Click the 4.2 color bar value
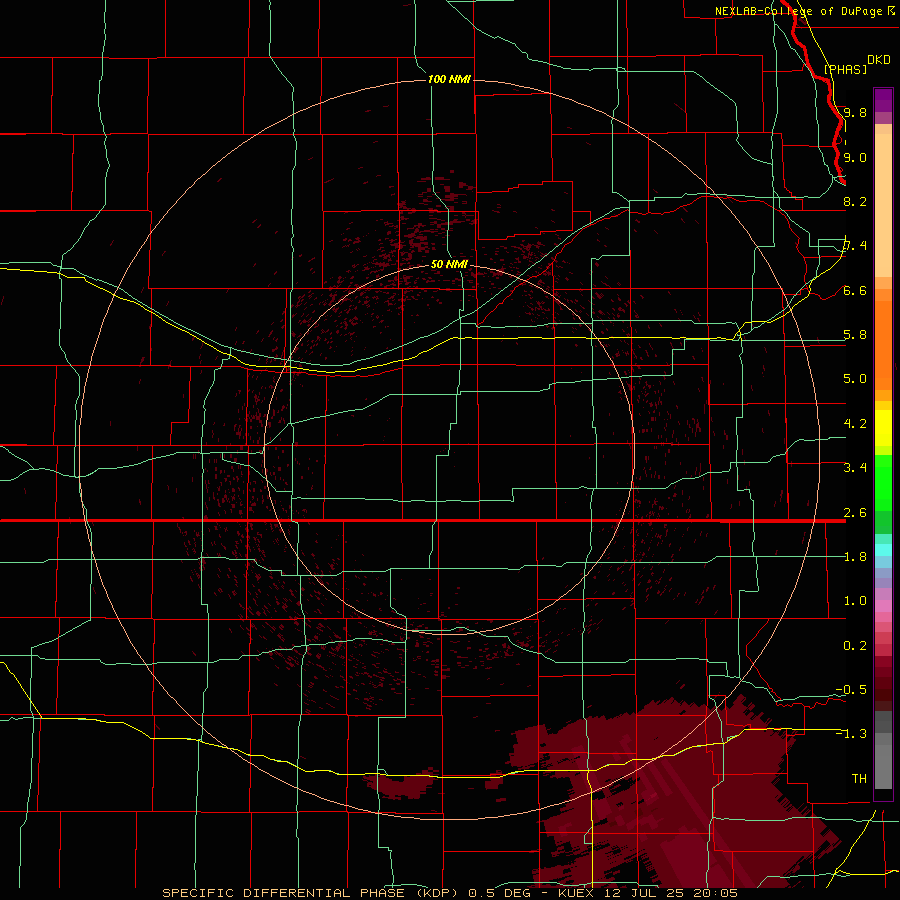The width and height of the screenshot is (900, 900). coord(855,424)
